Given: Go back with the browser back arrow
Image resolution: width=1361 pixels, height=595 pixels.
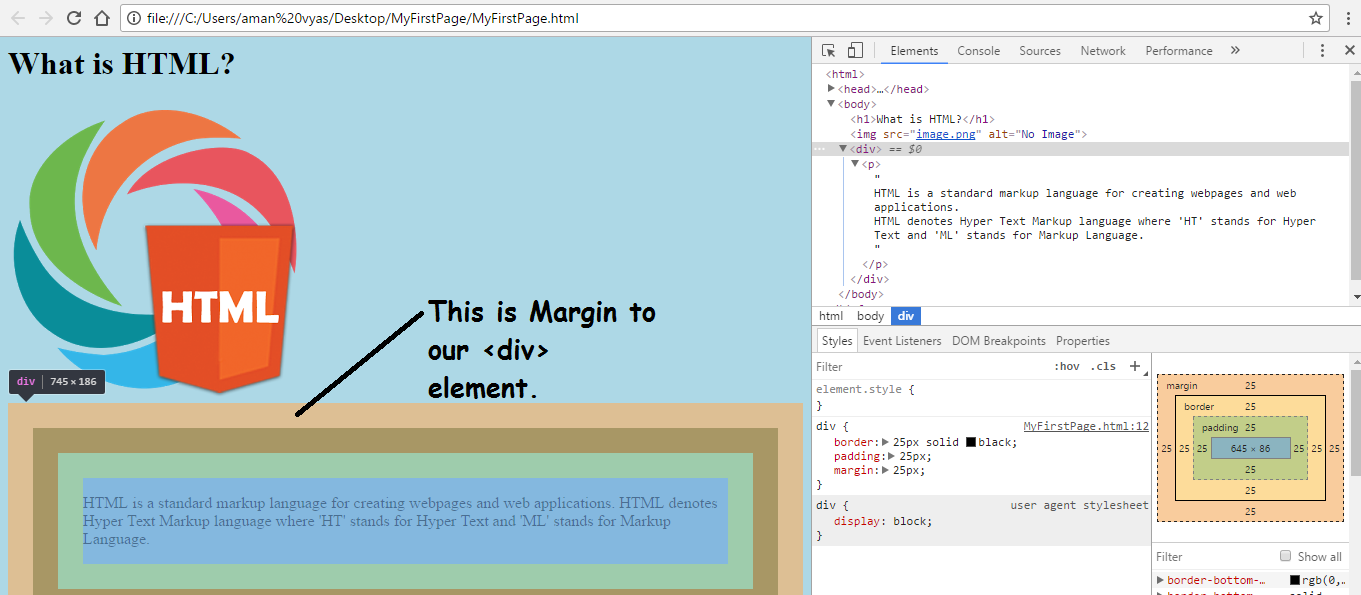Looking at the screenshot, I should 18,18.
